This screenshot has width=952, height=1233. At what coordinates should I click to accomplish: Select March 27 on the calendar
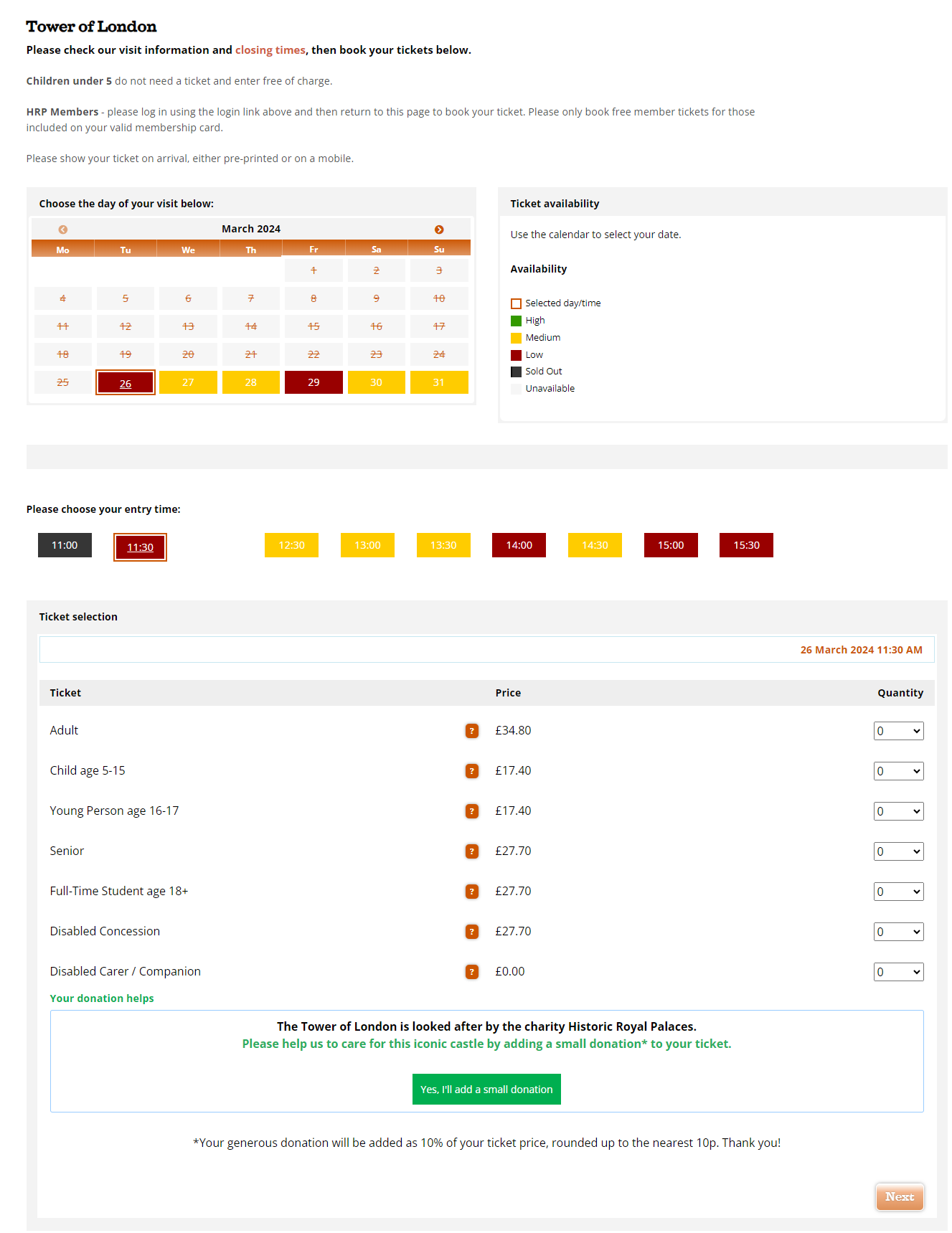click(188, 382)
